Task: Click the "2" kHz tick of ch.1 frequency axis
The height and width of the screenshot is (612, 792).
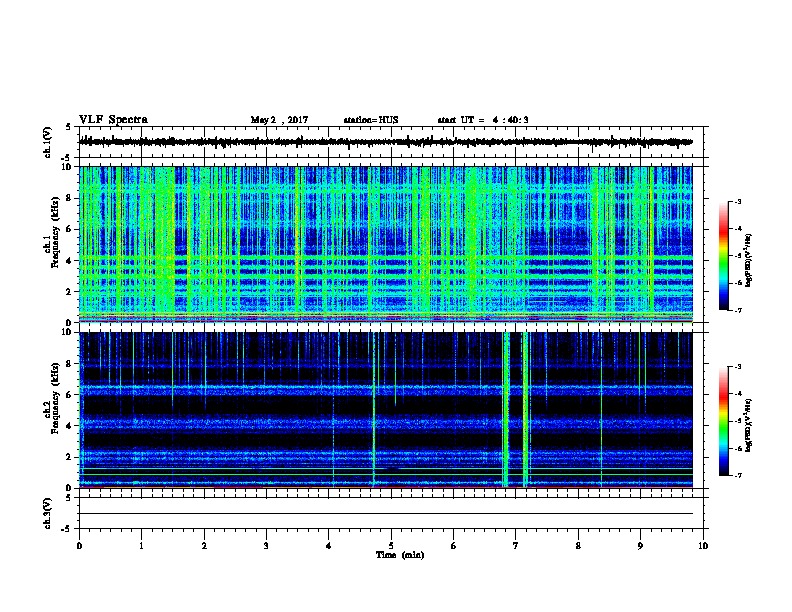Action: click(x=69, y=292)
